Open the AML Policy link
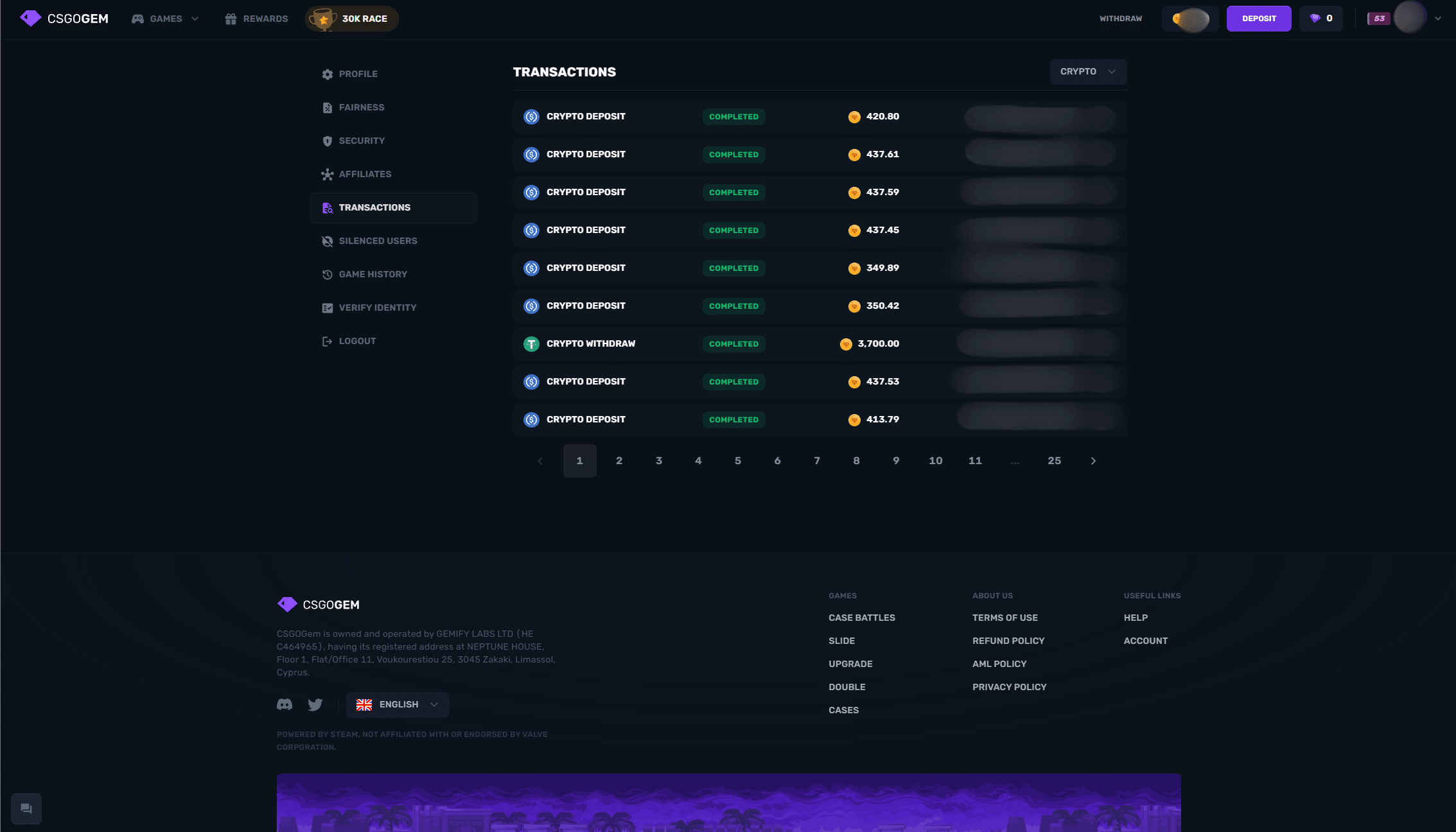1456x832 pixels. click(x=999, y=664)
